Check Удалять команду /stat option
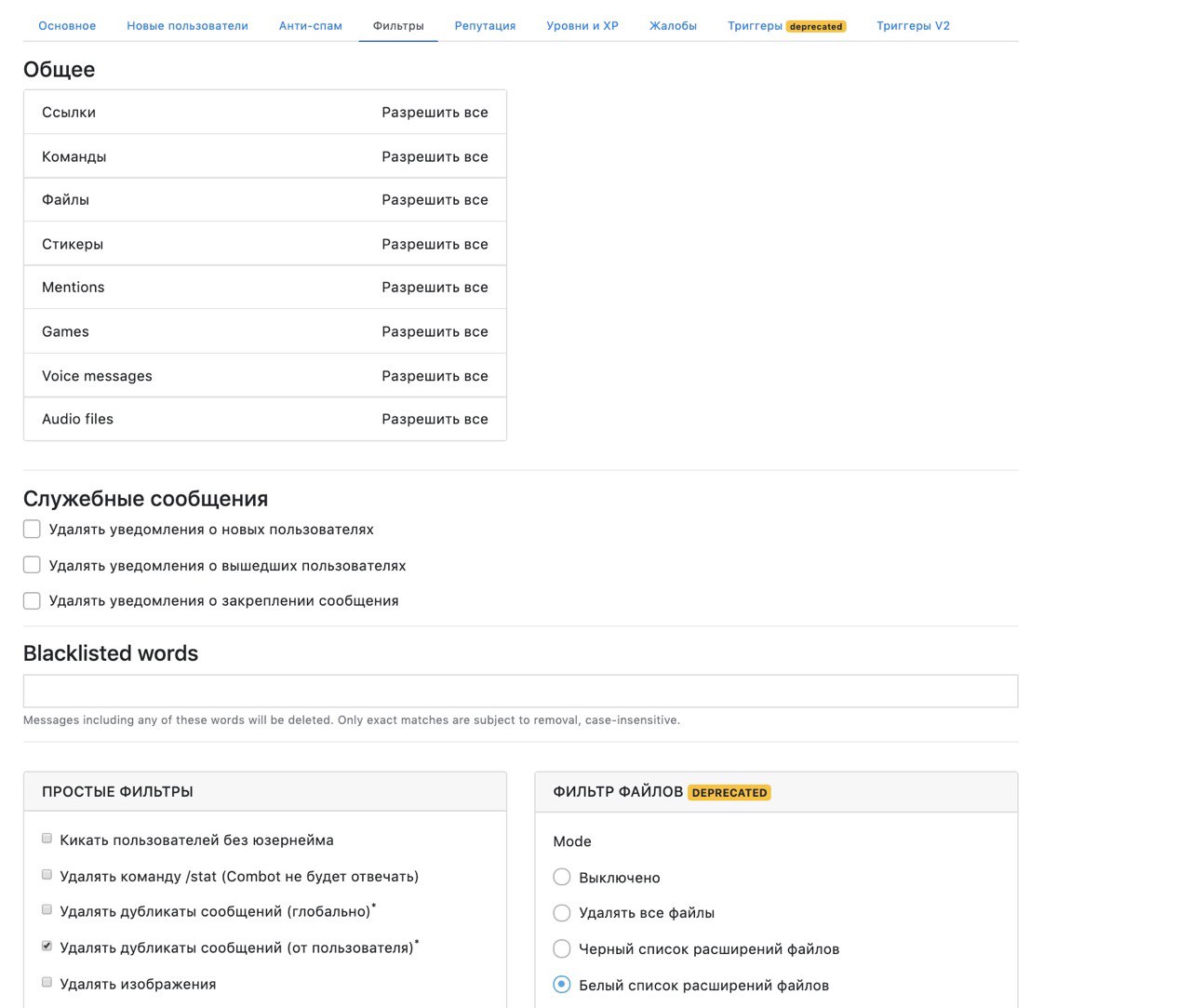Image resolution: width=1191 pixels, height=1008 pixels. click(x=47, y=875)
